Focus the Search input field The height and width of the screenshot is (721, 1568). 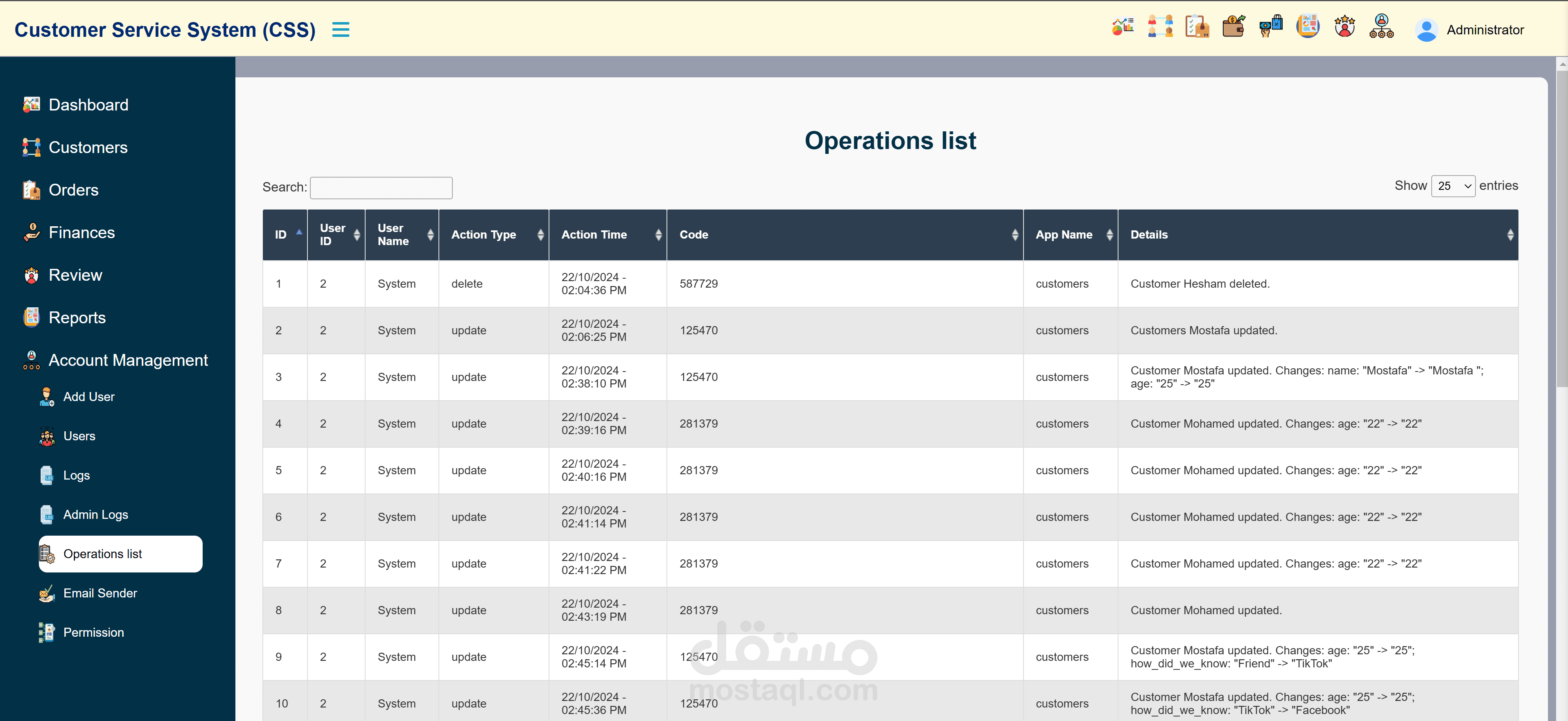(381, 188)
